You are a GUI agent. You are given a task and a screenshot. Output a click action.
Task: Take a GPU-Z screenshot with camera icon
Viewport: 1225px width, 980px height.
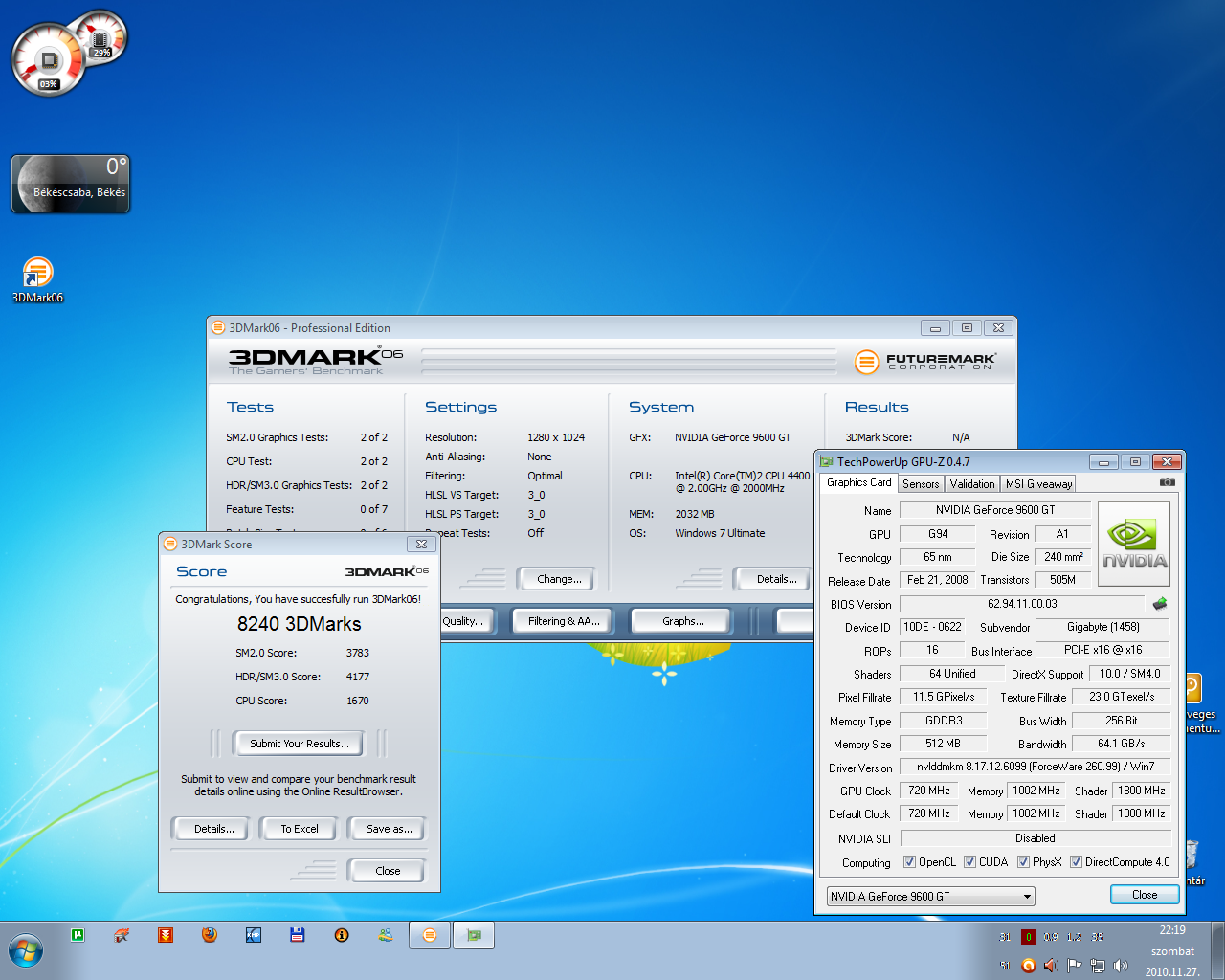coord(1167,482)
